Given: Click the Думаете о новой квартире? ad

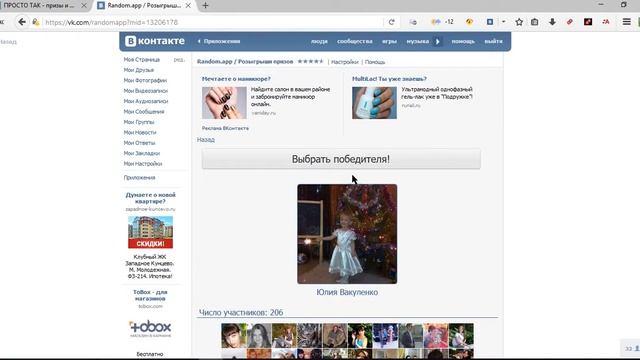Looking at the screenshot, I should coord(151,198).
